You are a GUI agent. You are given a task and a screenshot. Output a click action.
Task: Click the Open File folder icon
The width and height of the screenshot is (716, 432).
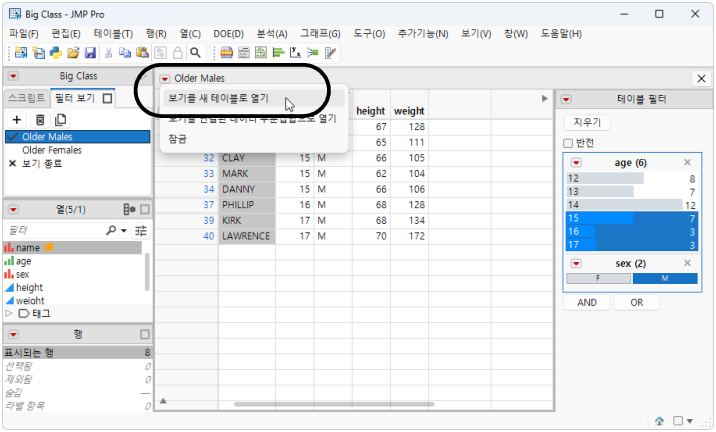73,53
